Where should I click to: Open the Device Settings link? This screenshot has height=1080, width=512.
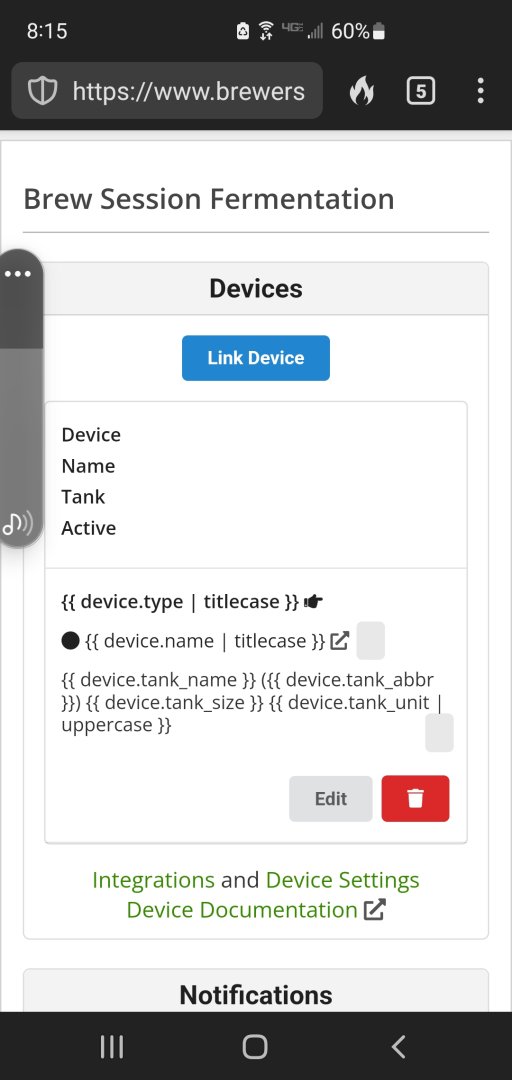pyautogui.click(x=342, y=880)
